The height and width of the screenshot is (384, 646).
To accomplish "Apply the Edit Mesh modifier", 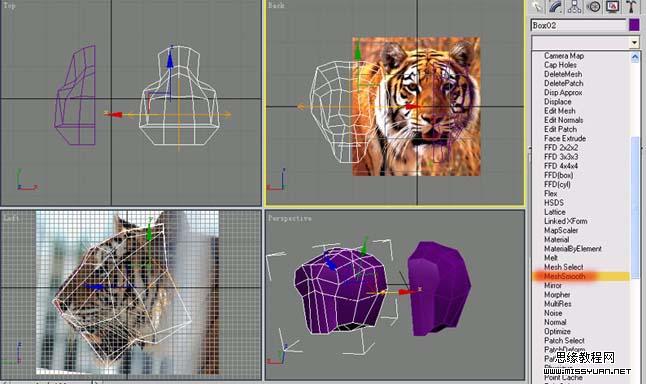I will pyautogui.click(x=559, y=111).
